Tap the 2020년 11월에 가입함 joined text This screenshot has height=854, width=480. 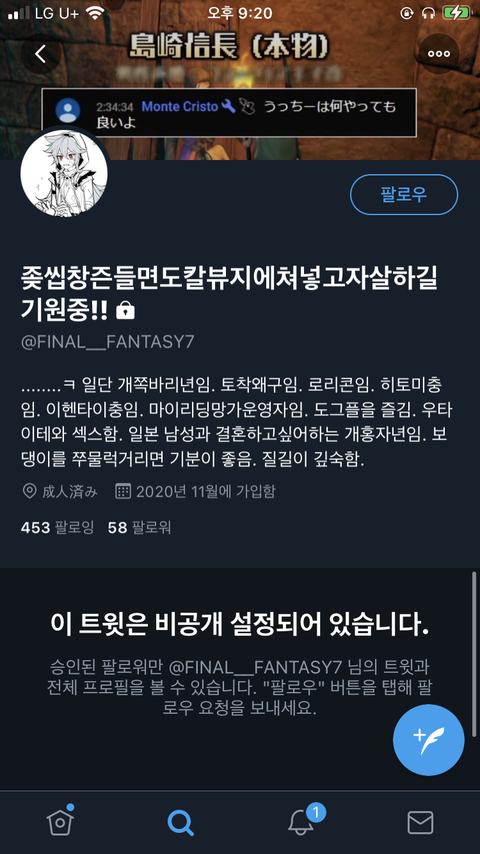205,492
